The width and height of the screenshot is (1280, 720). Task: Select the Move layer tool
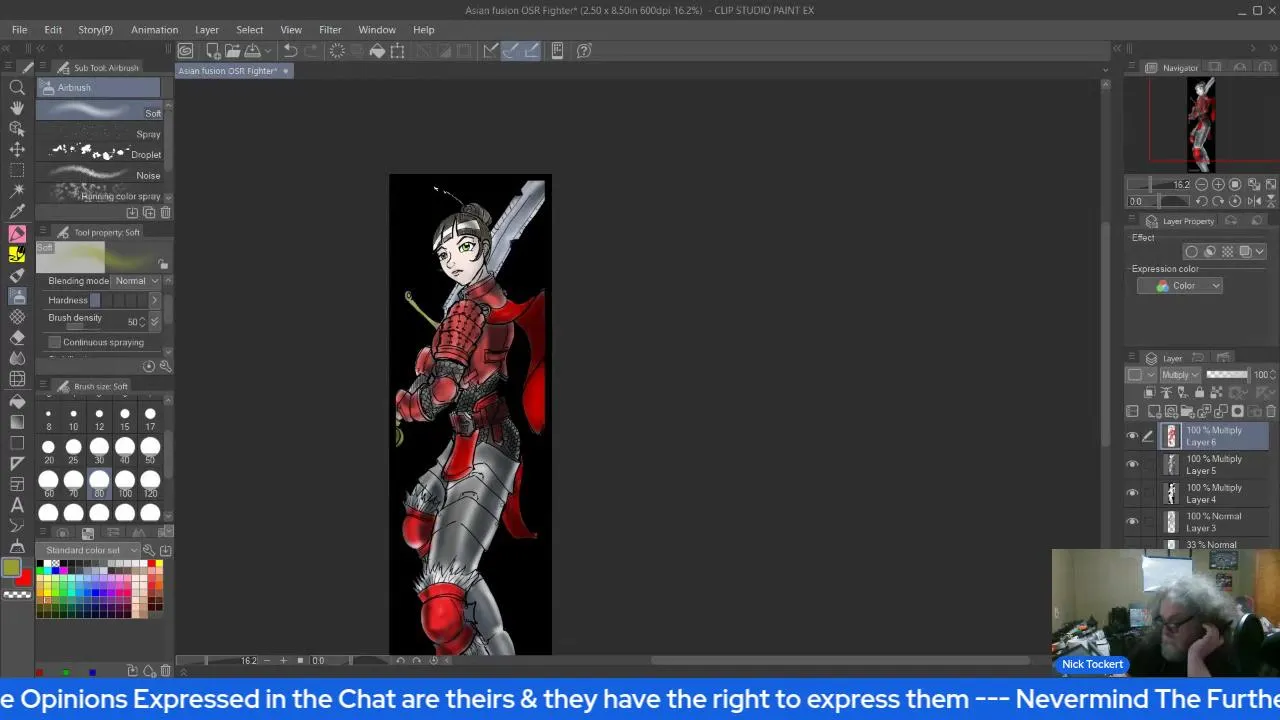[x=17, y=149]
